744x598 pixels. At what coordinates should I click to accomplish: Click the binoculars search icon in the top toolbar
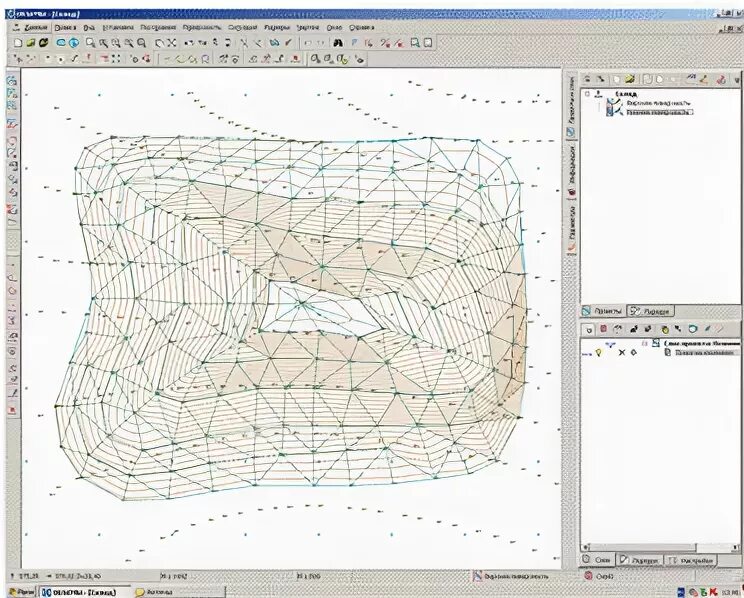click(x=338, y=43)
